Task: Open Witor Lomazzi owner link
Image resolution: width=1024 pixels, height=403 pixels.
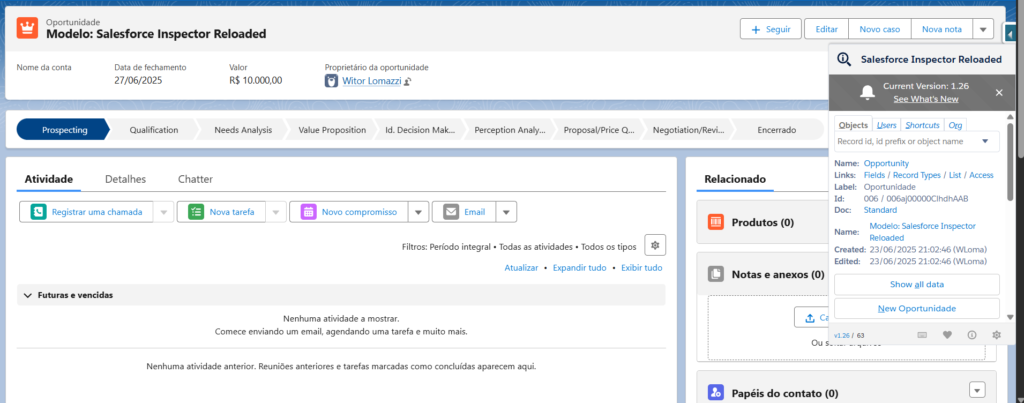Action: pyautogui.click(x=371, y=81)
